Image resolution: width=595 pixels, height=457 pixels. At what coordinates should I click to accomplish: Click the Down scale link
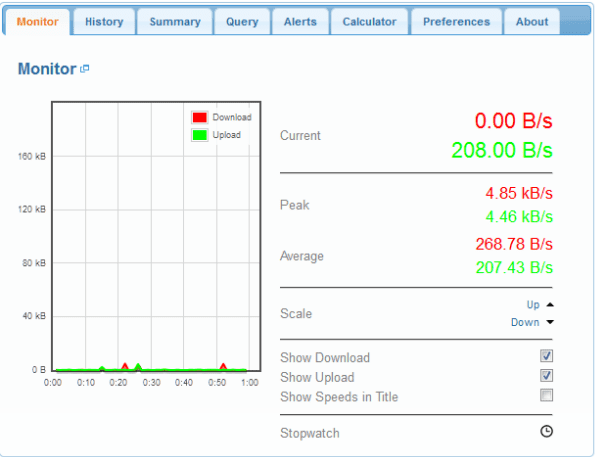point(525,322)
